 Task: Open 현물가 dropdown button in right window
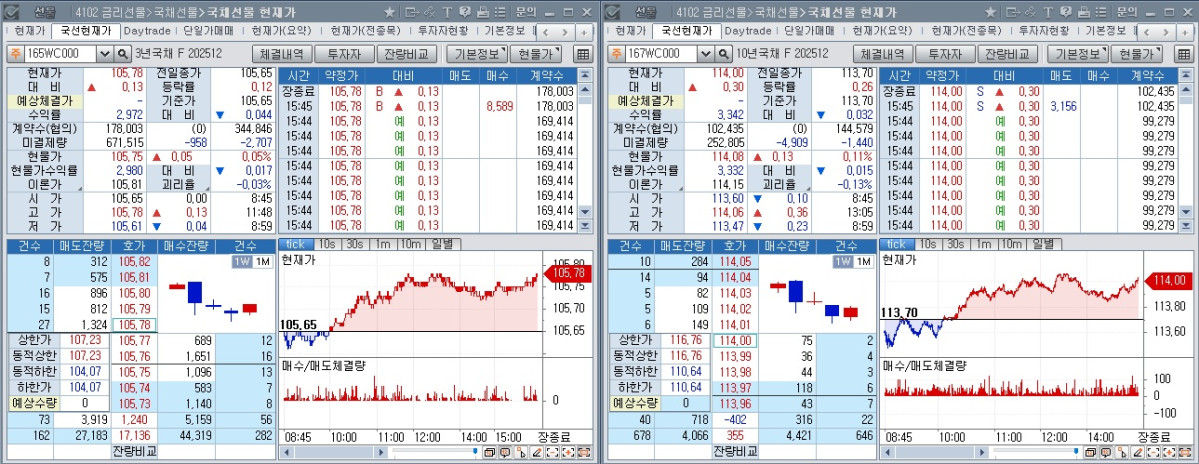pyautogui.click(x=1136, y=54)
